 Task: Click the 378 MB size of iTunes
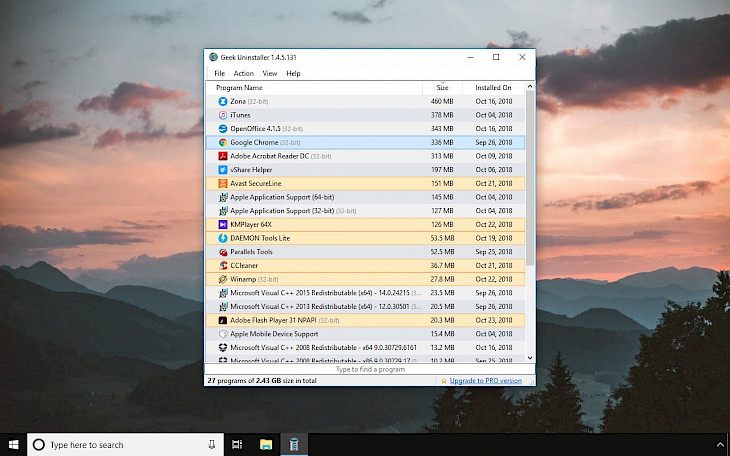click(442, 115)
